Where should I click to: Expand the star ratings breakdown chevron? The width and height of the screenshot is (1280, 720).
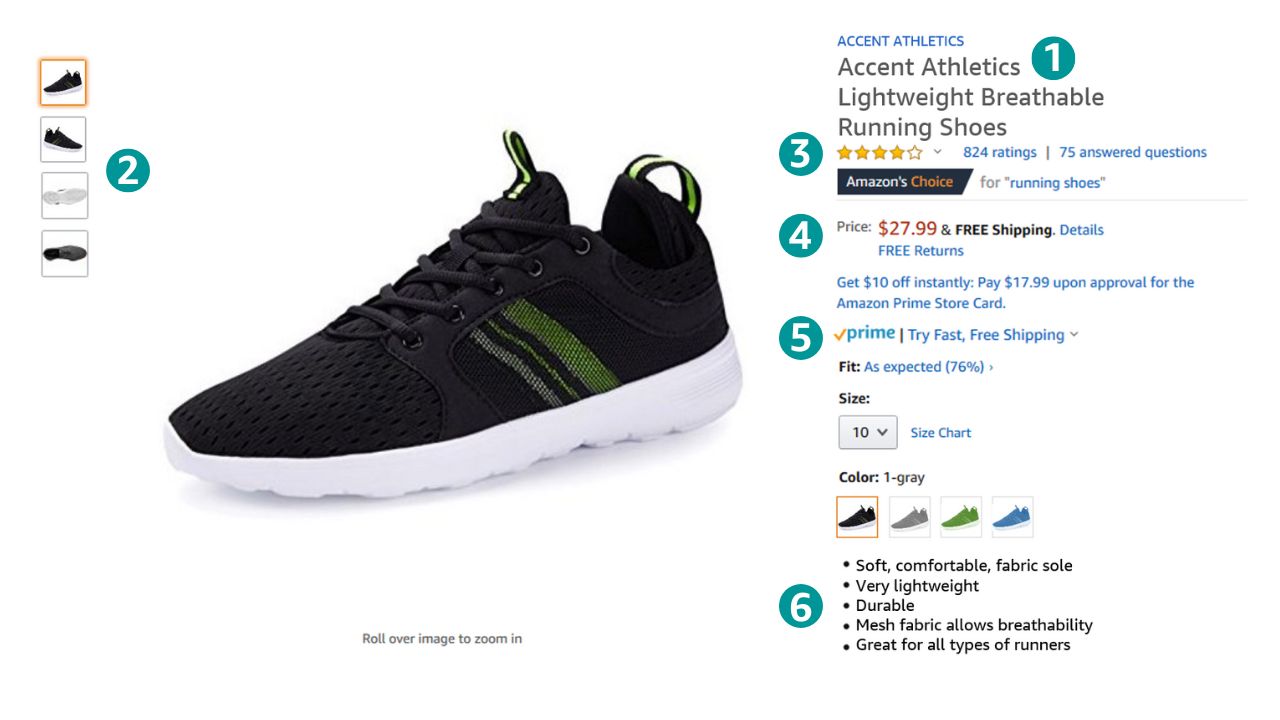[x=936, y=152]
